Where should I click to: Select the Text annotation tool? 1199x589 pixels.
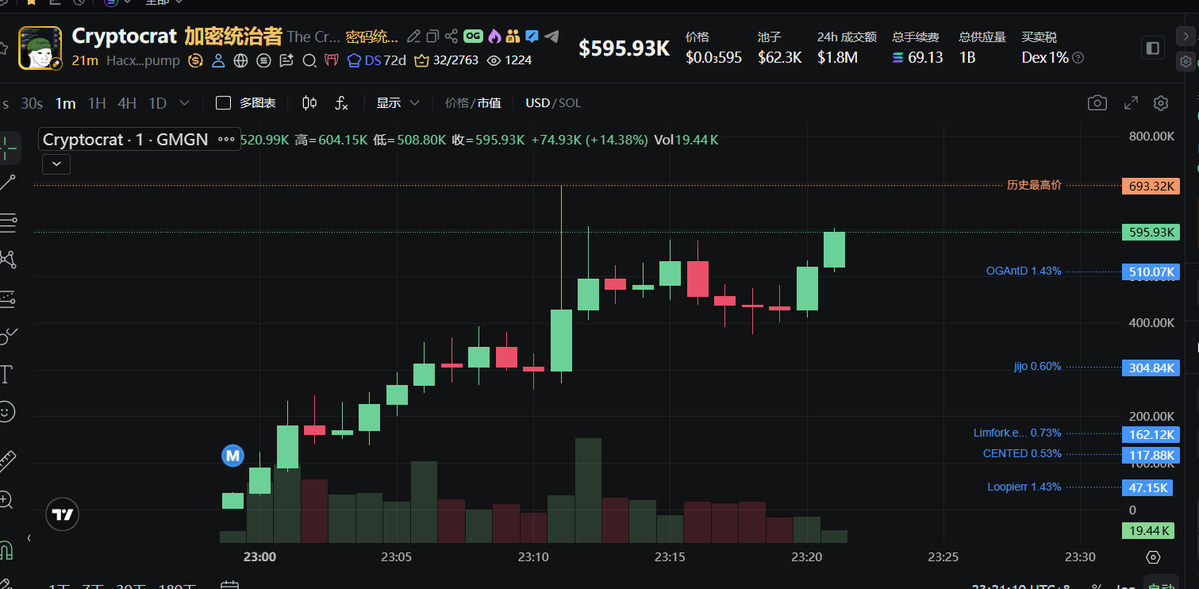(6, 374)
